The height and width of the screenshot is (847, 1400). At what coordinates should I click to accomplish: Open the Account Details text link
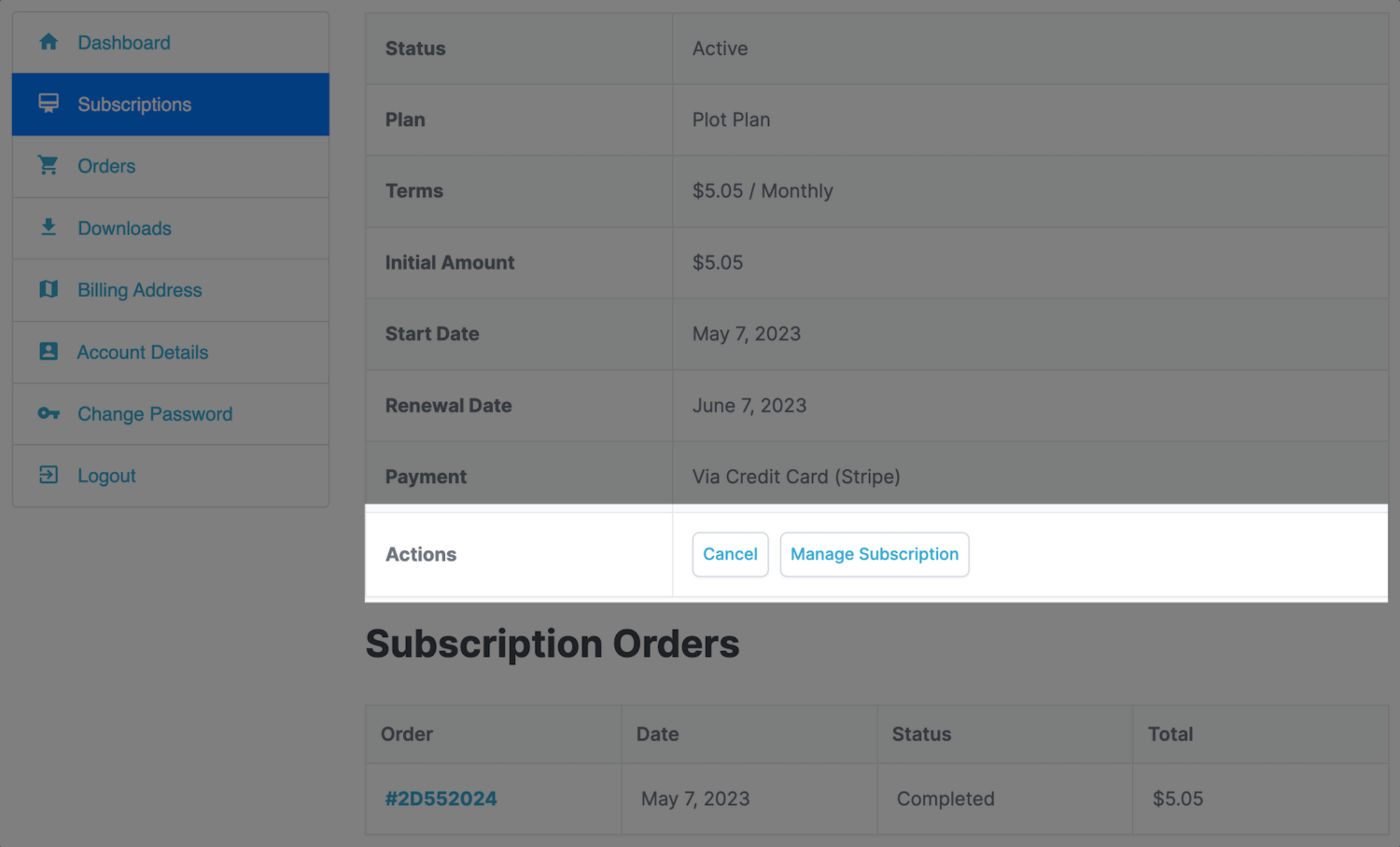[x=143, y=353]
